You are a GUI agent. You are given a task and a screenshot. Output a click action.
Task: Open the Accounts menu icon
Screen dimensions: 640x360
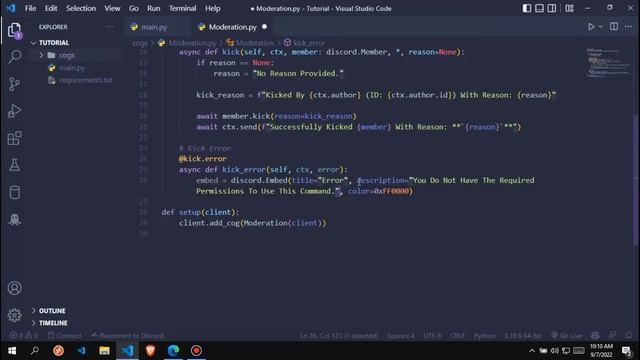point(14,288)
